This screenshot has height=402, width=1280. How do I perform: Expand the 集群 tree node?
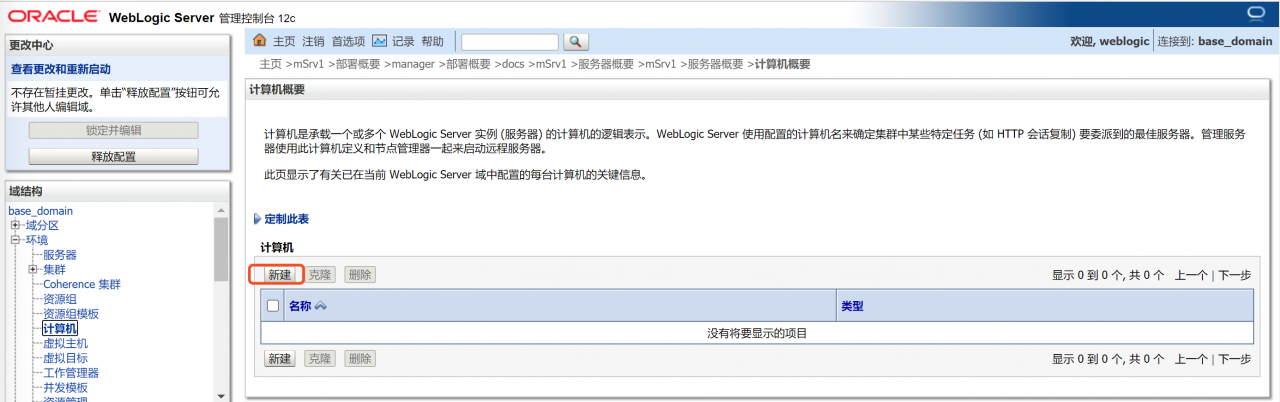34,270
